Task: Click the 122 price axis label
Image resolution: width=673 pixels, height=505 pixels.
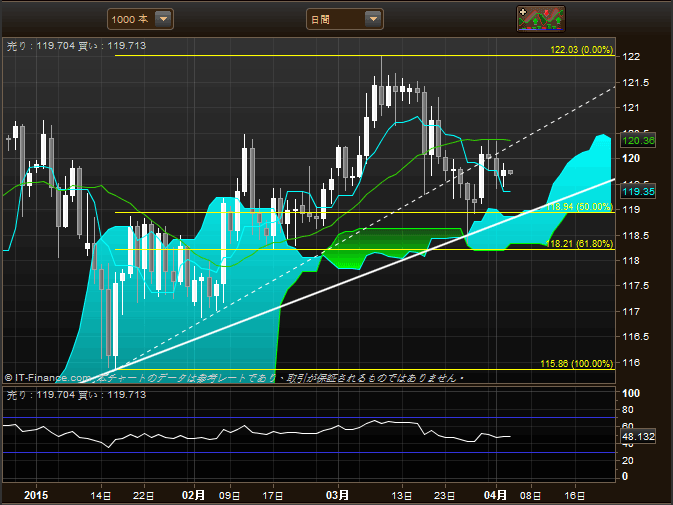Action: point(631,57)
